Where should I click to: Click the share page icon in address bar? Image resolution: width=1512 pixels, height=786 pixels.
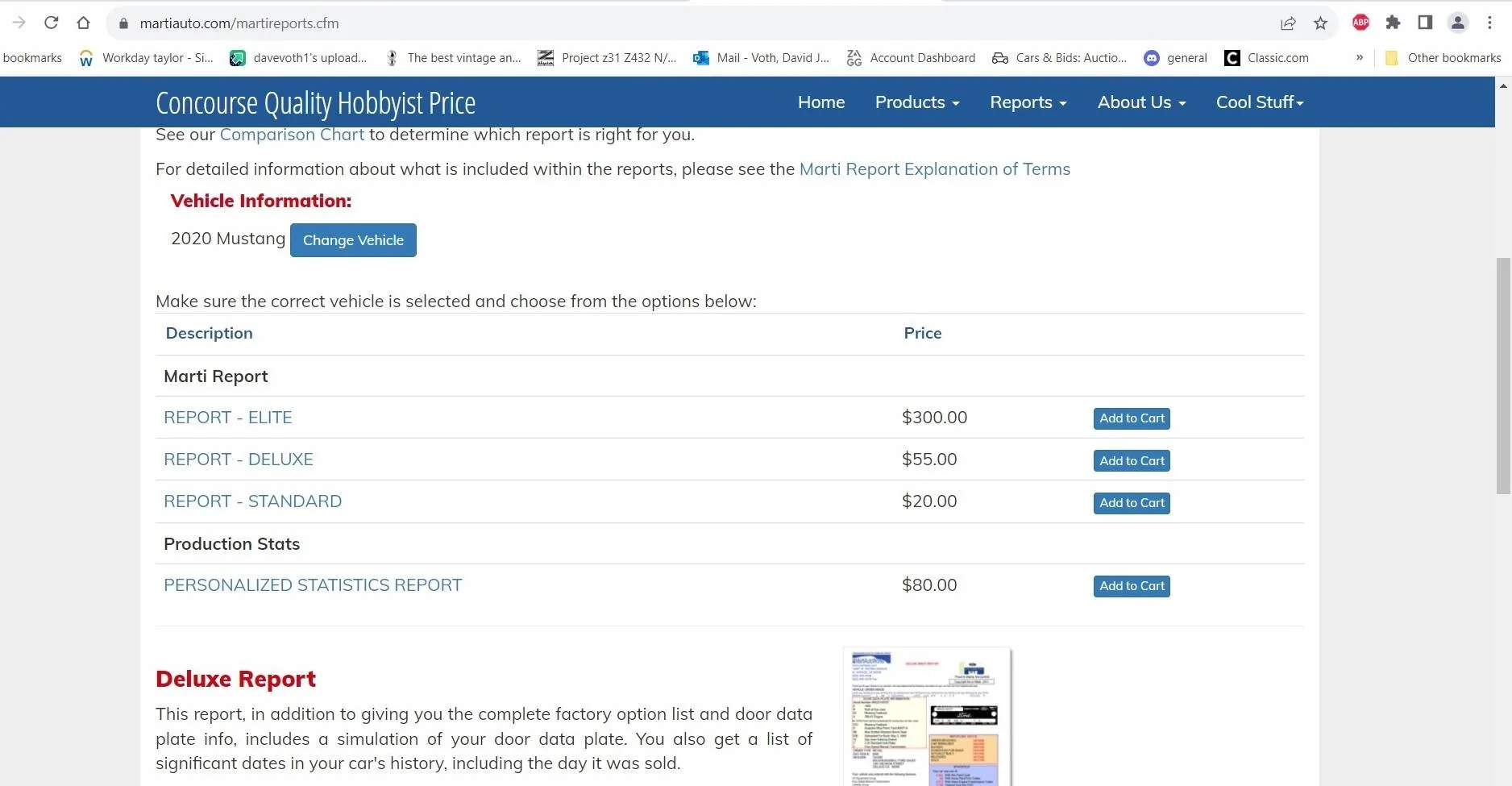(x=1288, y=23)
